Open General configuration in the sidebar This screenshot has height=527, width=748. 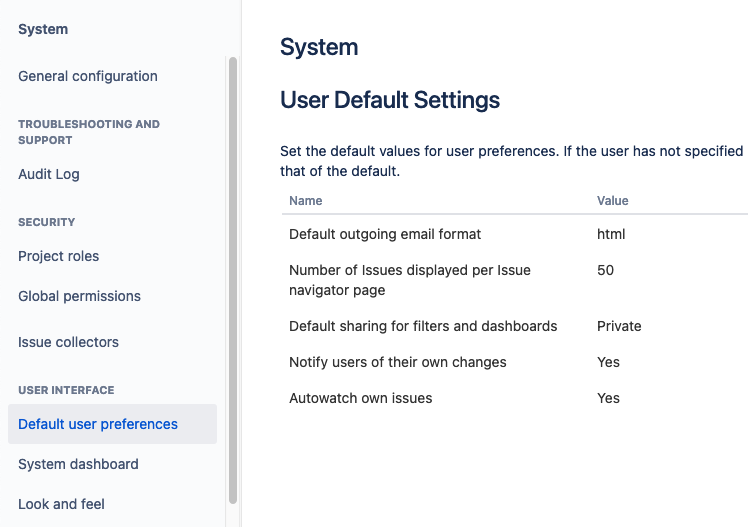[88, 76]
